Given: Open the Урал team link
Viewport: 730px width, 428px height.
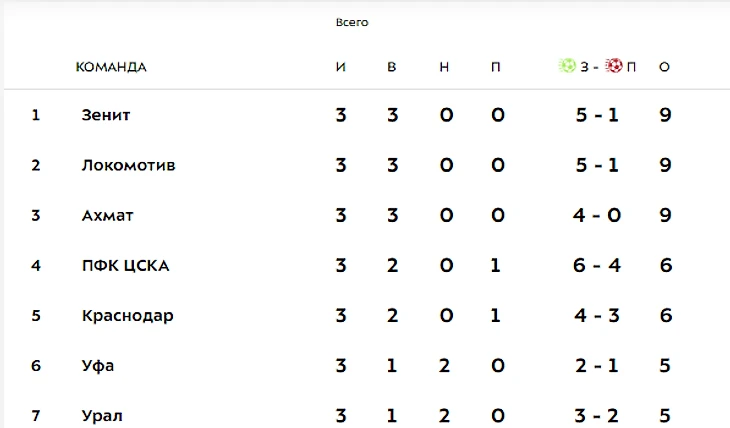Looking at the screenshot, I should tap(103, 415).
